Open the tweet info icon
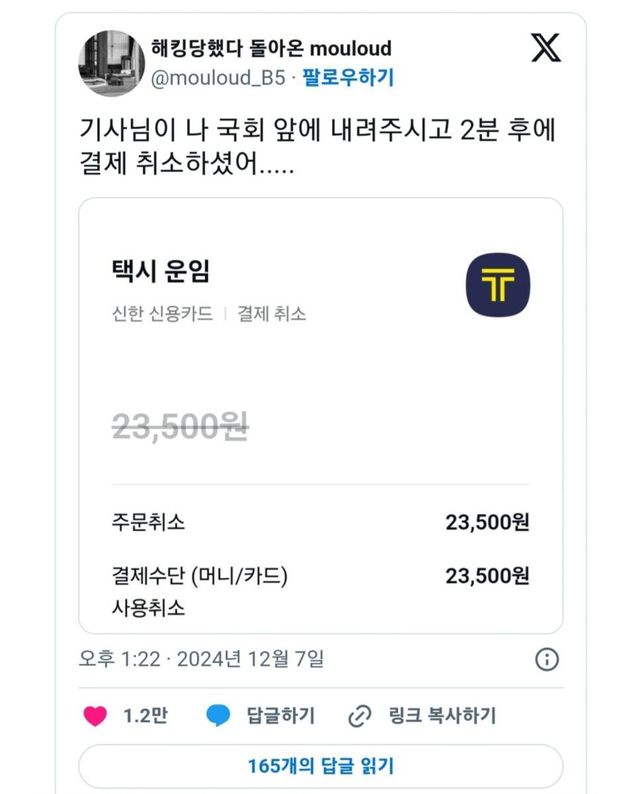 547,660
